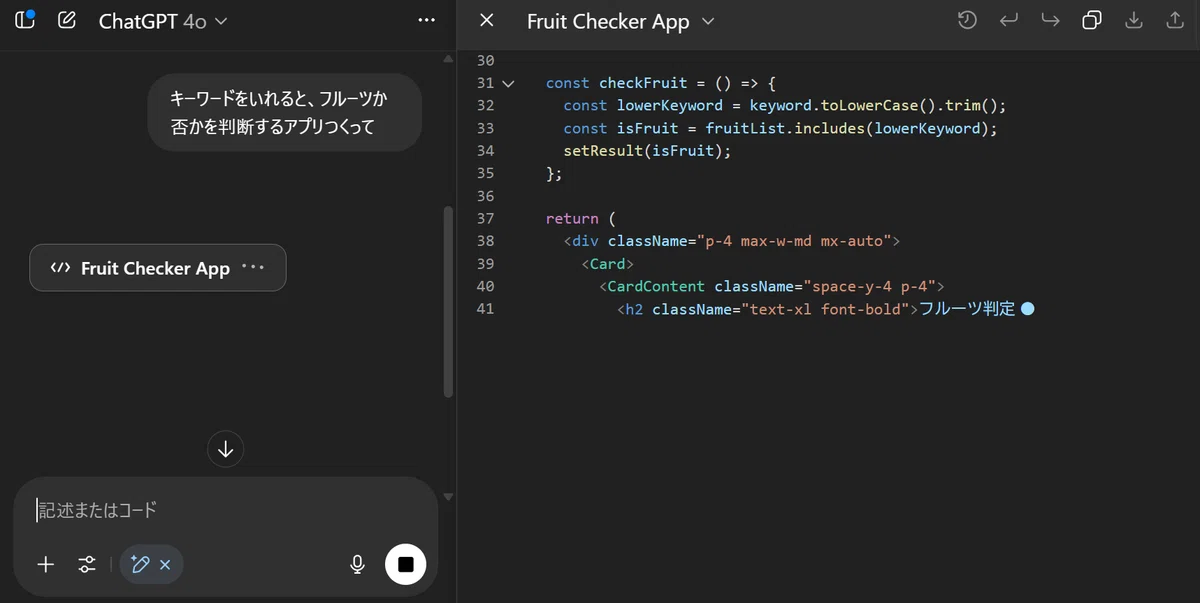
Task: Click line number 36 in gutter
Action: tap(486, 196)
